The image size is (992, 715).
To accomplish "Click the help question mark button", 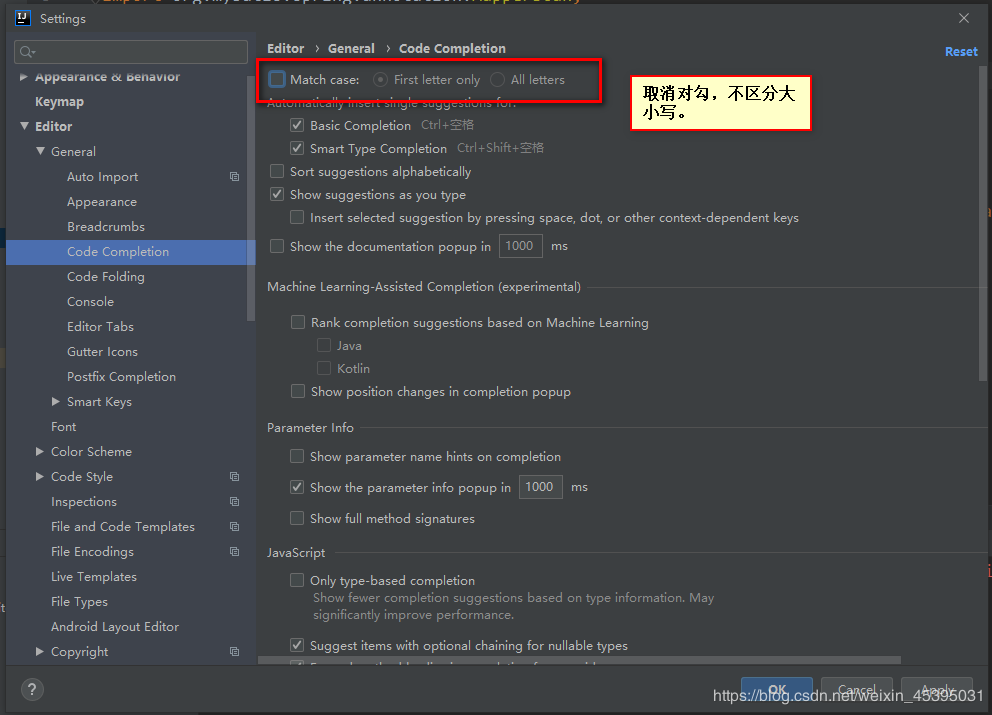I will point(32,689).
